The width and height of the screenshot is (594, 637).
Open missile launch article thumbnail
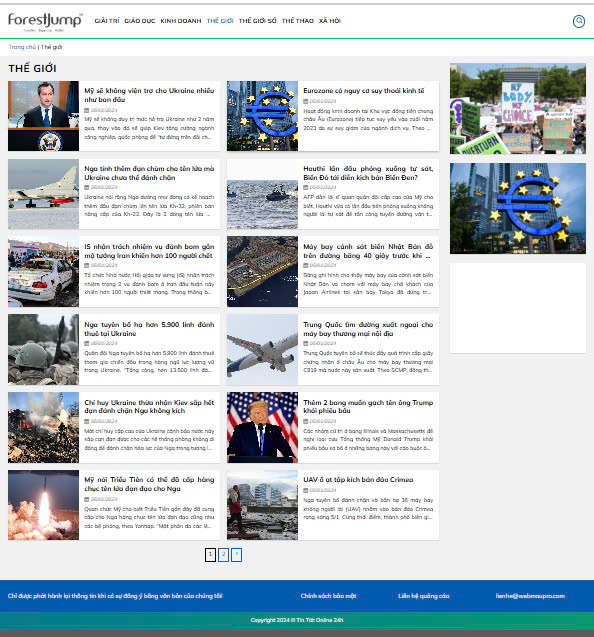click(x=43, y=505)
